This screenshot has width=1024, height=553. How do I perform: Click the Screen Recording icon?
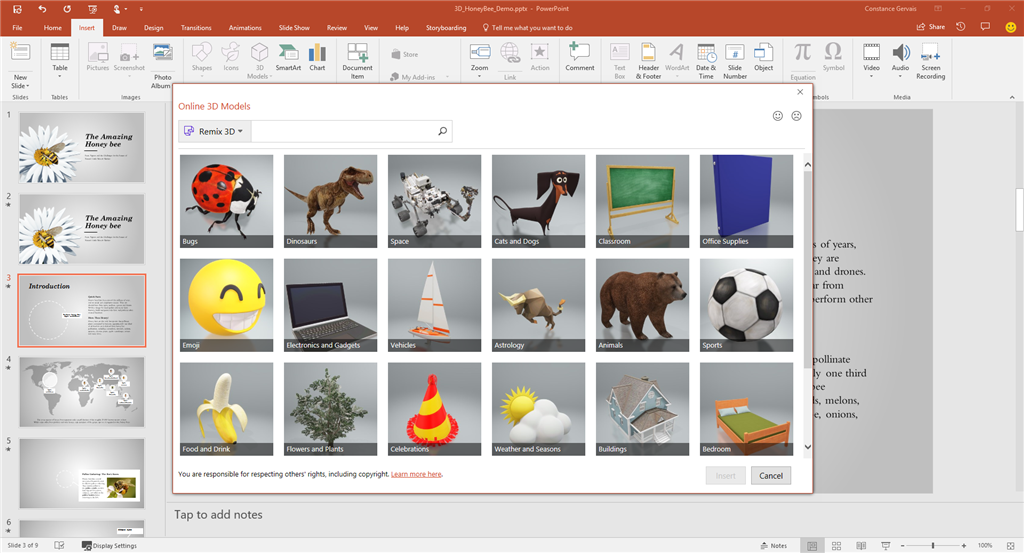click(x=930, y=60)
